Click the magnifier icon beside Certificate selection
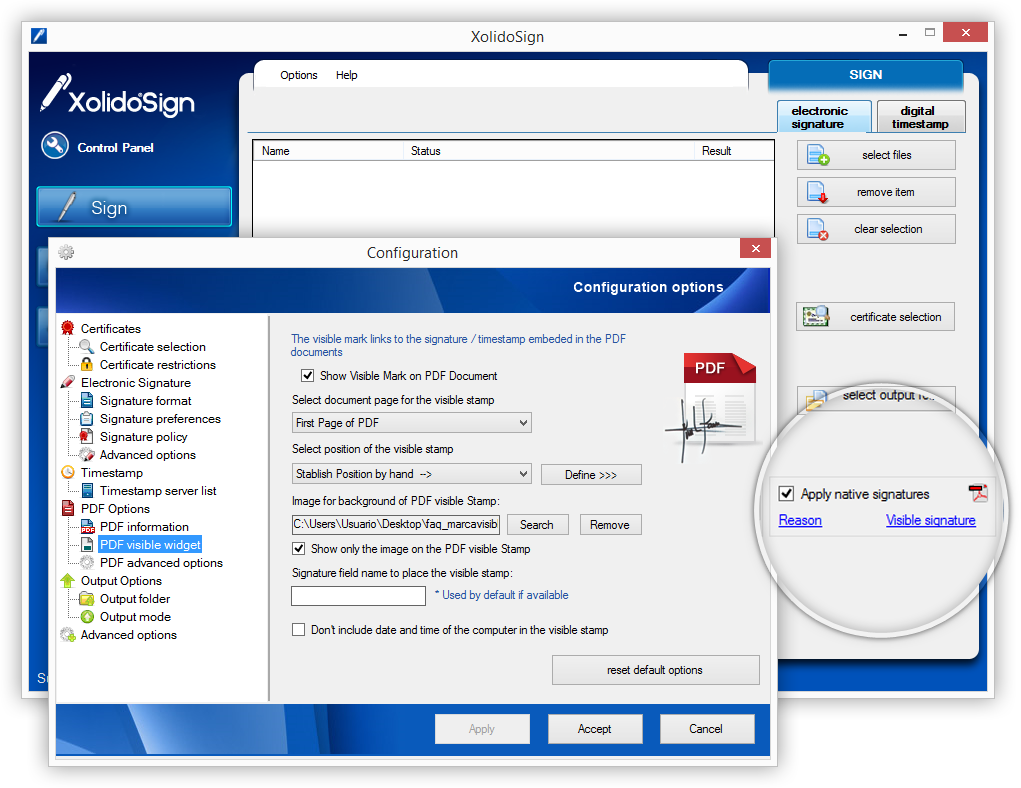Screen dimensions: 1021x788 coord(87,346)
